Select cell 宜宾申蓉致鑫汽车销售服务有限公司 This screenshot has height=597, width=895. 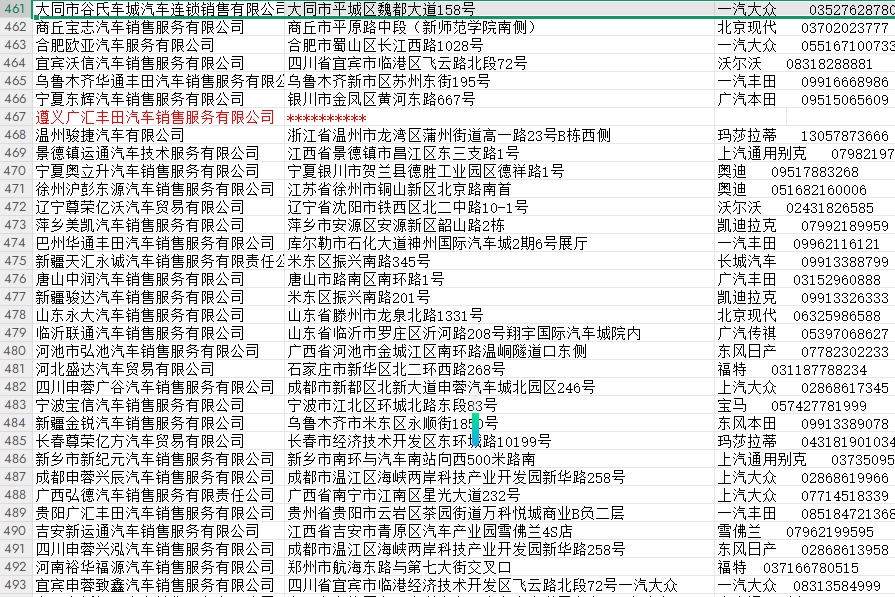pos(159,585)
